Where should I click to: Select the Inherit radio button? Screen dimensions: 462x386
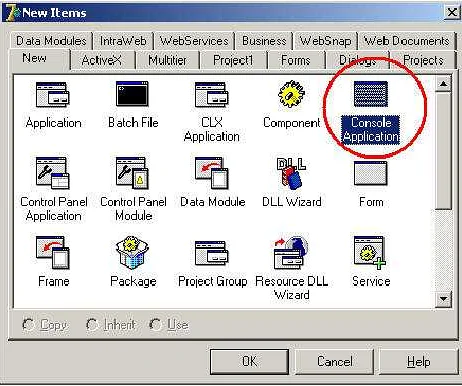coord(91,324)
